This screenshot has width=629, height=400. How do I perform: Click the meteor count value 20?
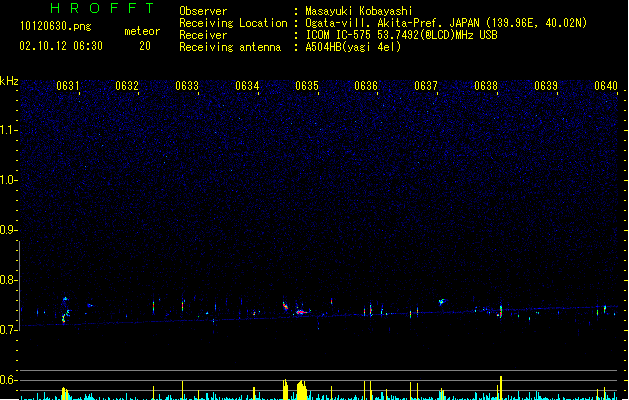(145, 46)
